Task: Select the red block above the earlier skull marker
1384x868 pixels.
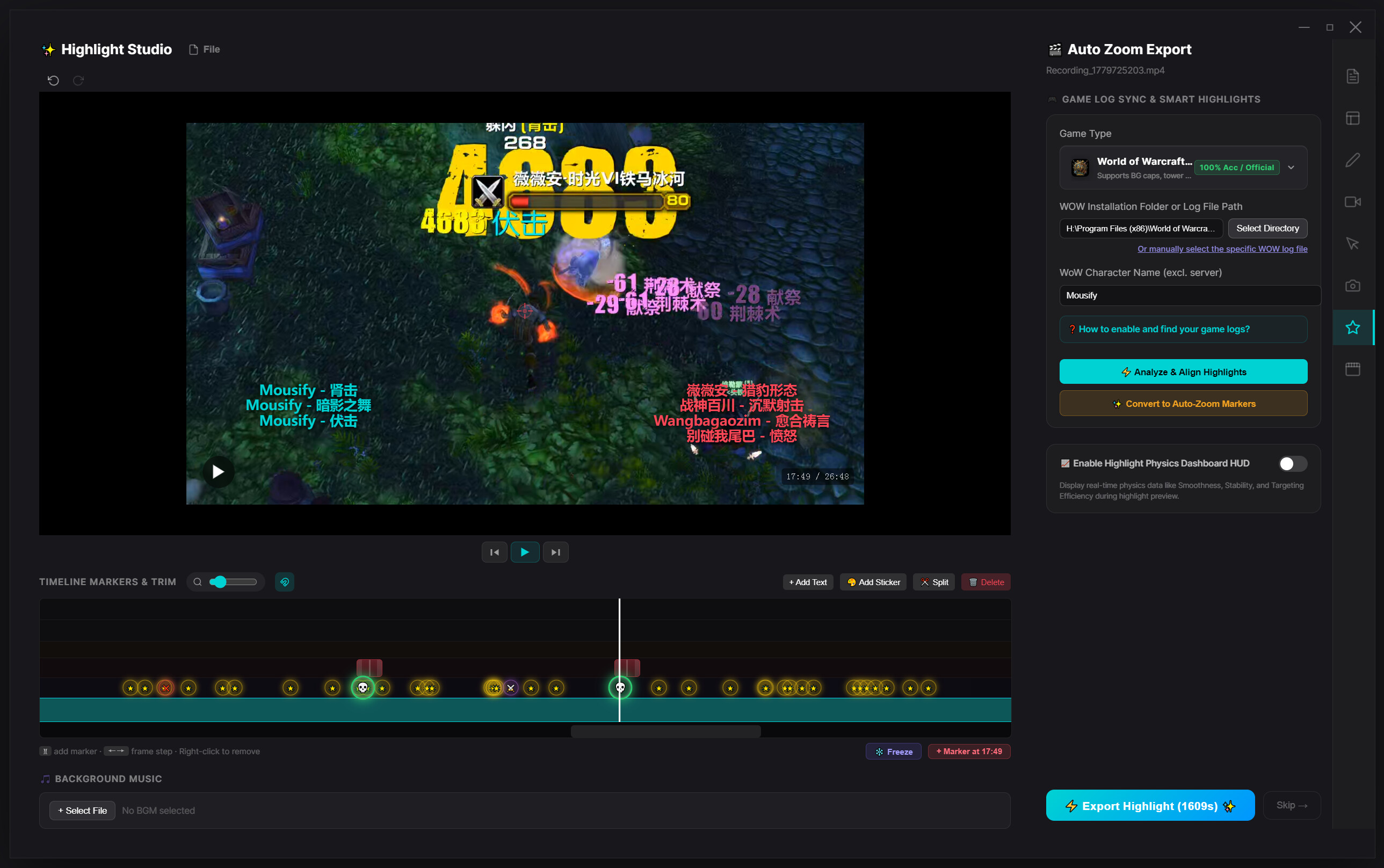Action: [369, 668]
